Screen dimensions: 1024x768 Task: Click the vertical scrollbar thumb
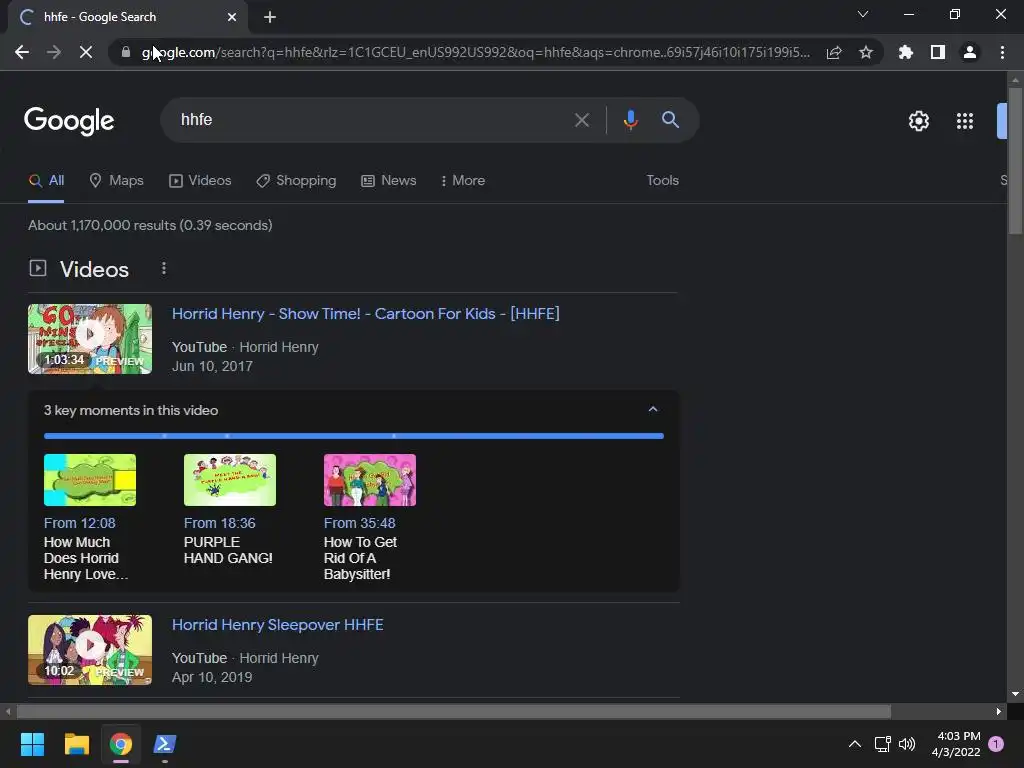1015,160
